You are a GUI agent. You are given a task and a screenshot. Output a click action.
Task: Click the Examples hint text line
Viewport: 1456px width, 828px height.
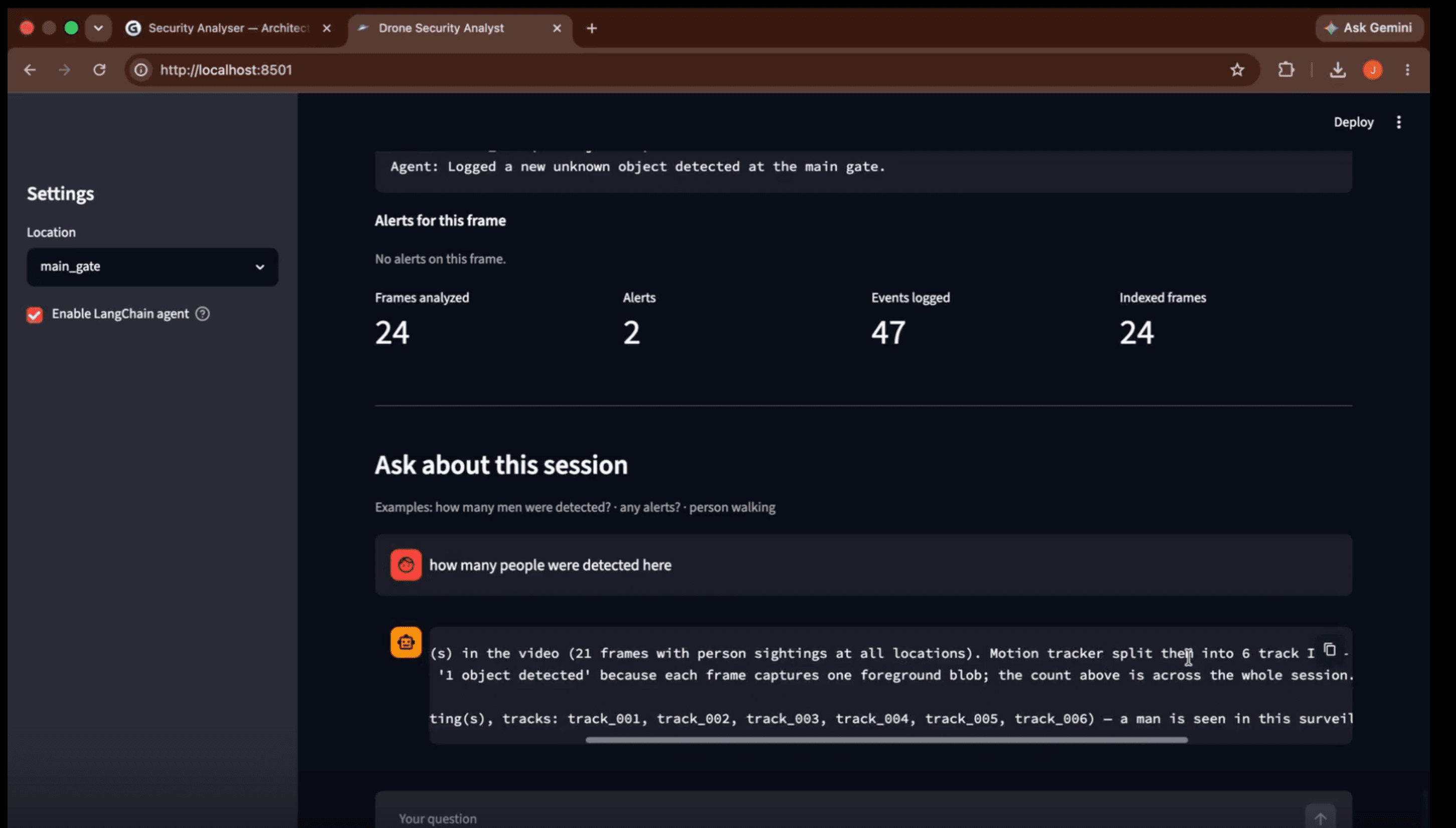pos(575,507)
